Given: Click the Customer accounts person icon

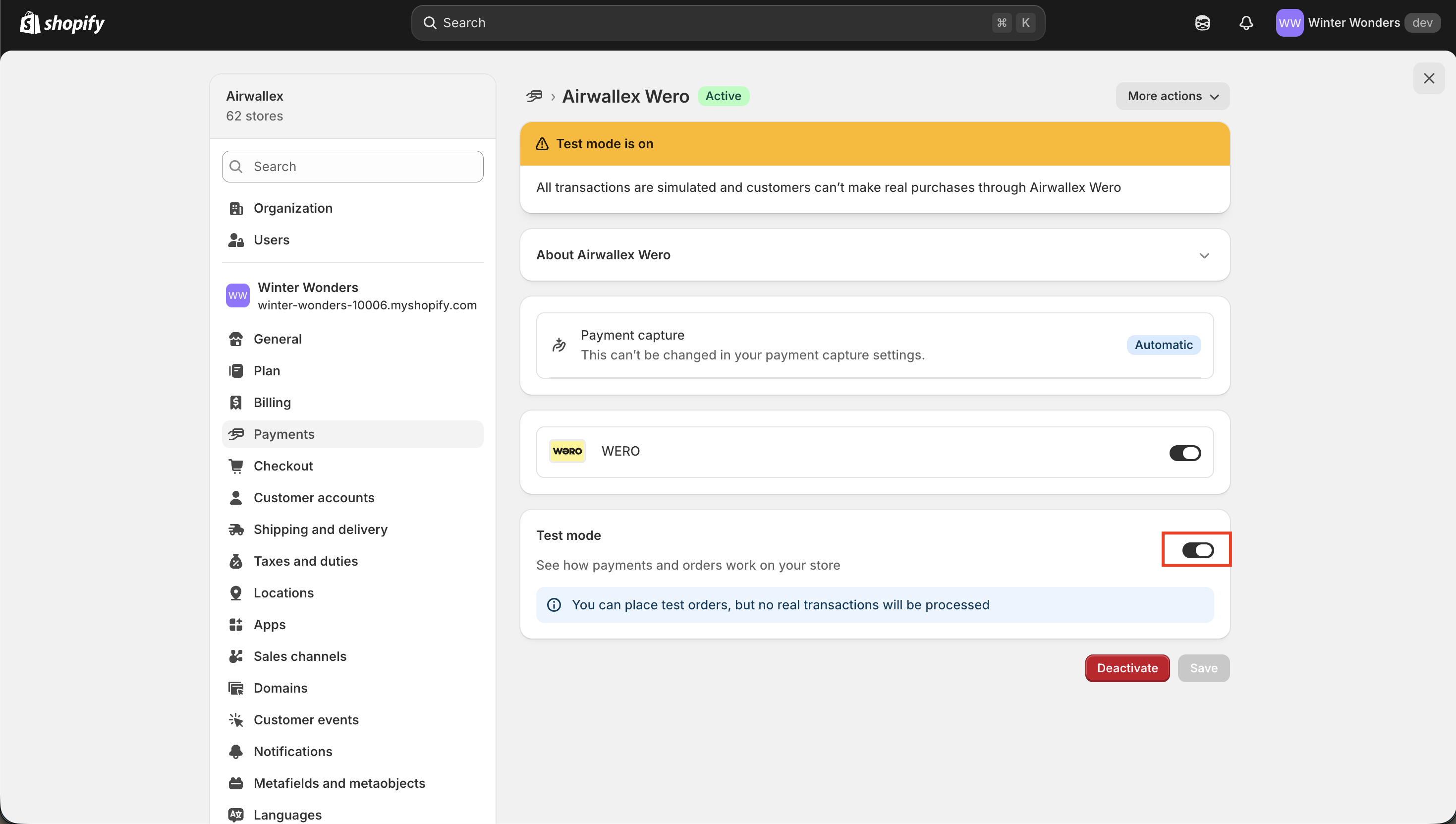Looking at the screenshot, I should point(236,497).
